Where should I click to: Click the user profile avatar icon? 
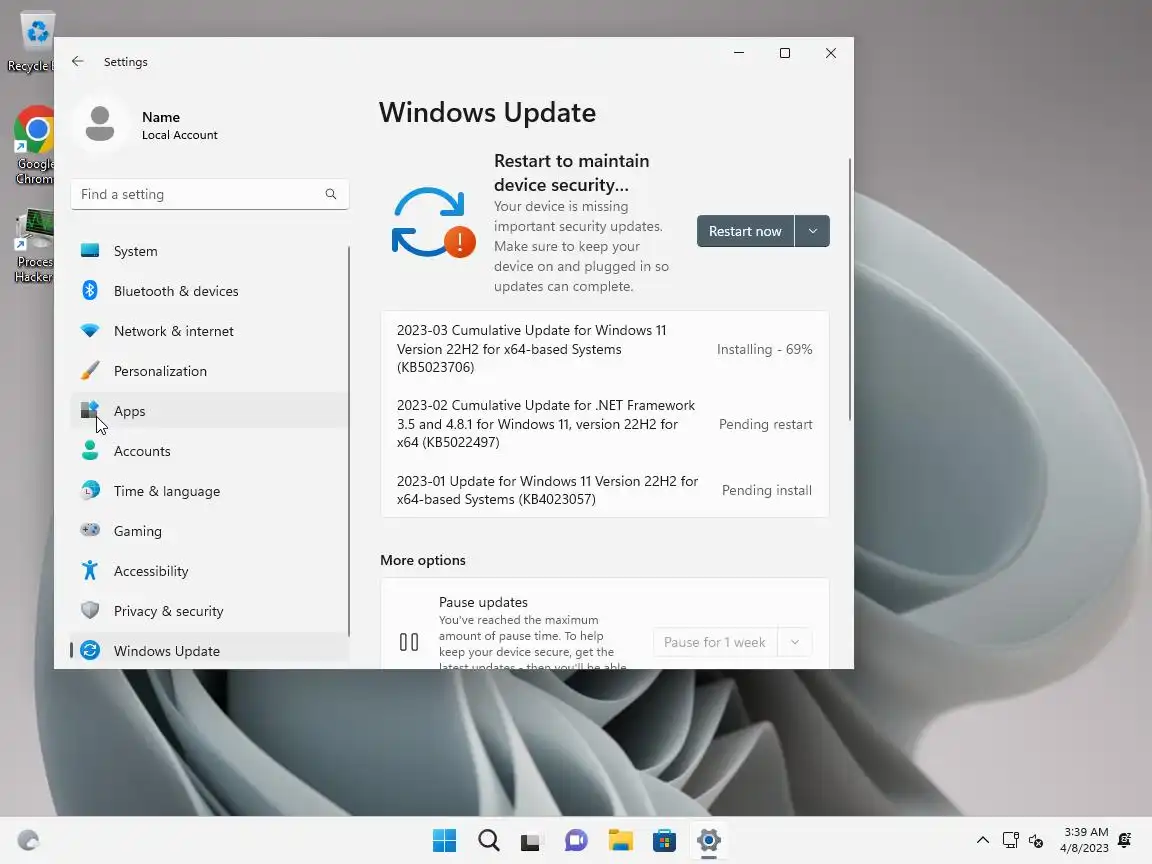pos(100,124)
